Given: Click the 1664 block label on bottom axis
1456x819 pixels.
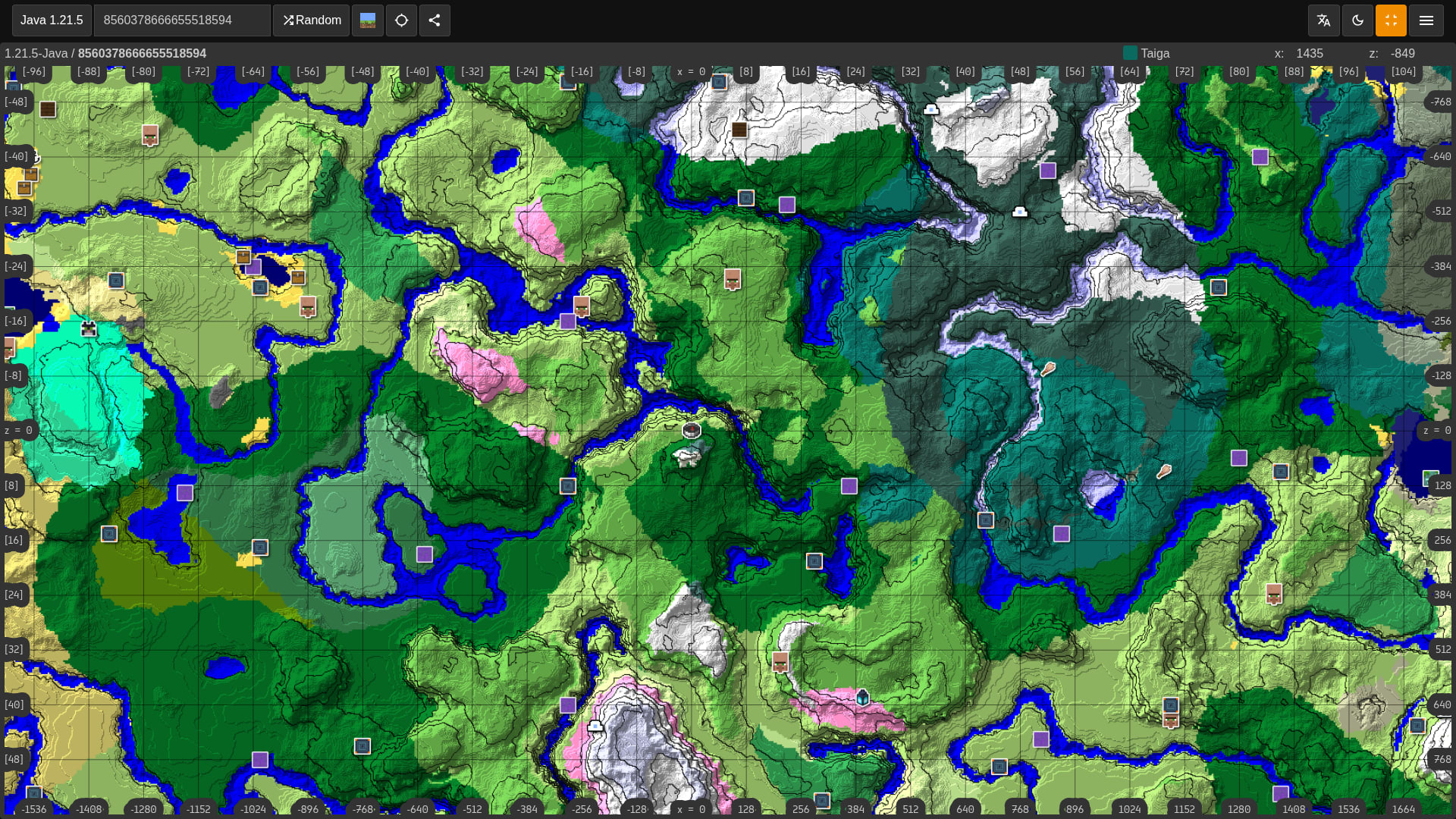Looking at the screenshot, I should coord(1404,809).
